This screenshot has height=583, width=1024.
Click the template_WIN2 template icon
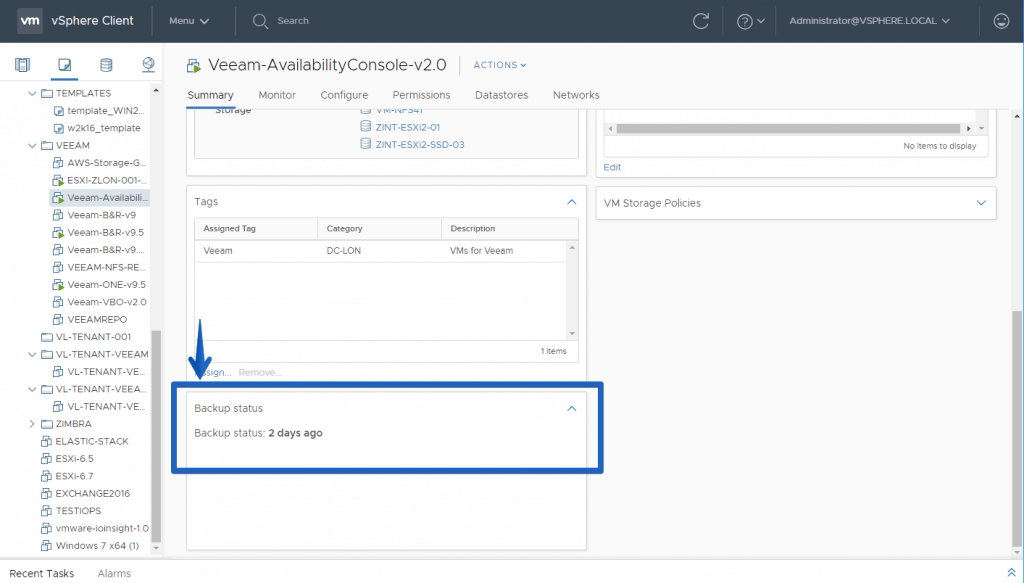pyautogui.click(x=58, y=111)
